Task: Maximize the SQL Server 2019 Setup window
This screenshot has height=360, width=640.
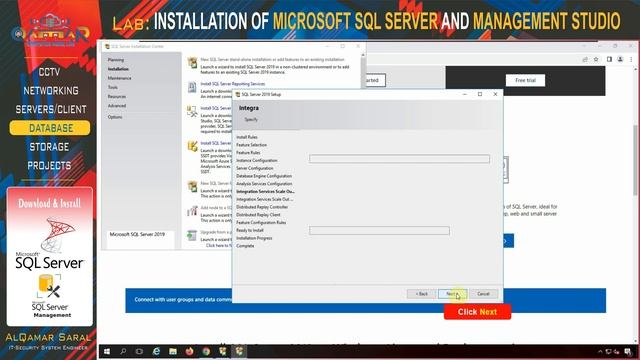Action: point(480,94)
